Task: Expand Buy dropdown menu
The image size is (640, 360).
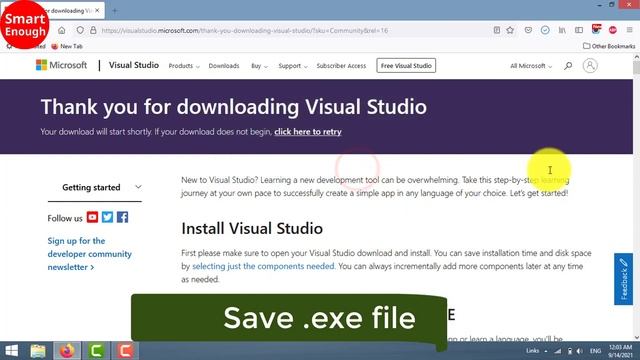Action: [x=259, y=66]
